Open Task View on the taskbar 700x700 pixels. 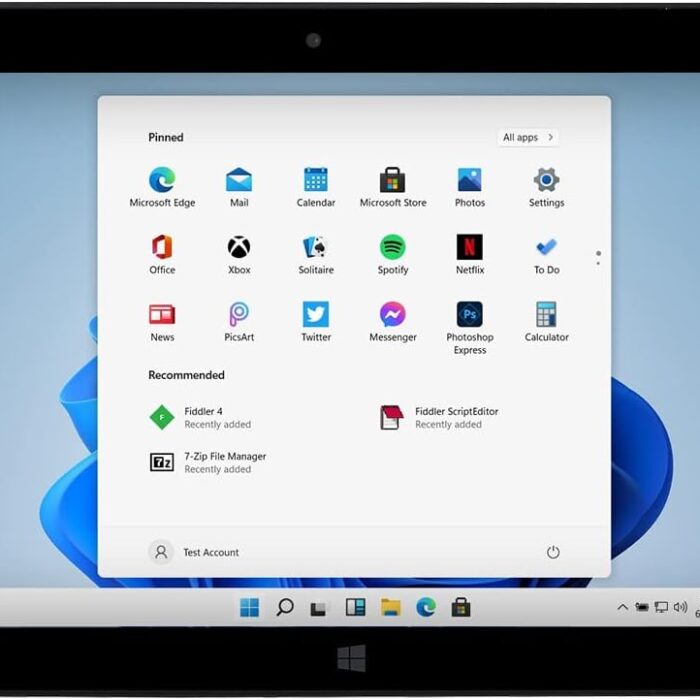pyautogui.click(x=318, y=608)
